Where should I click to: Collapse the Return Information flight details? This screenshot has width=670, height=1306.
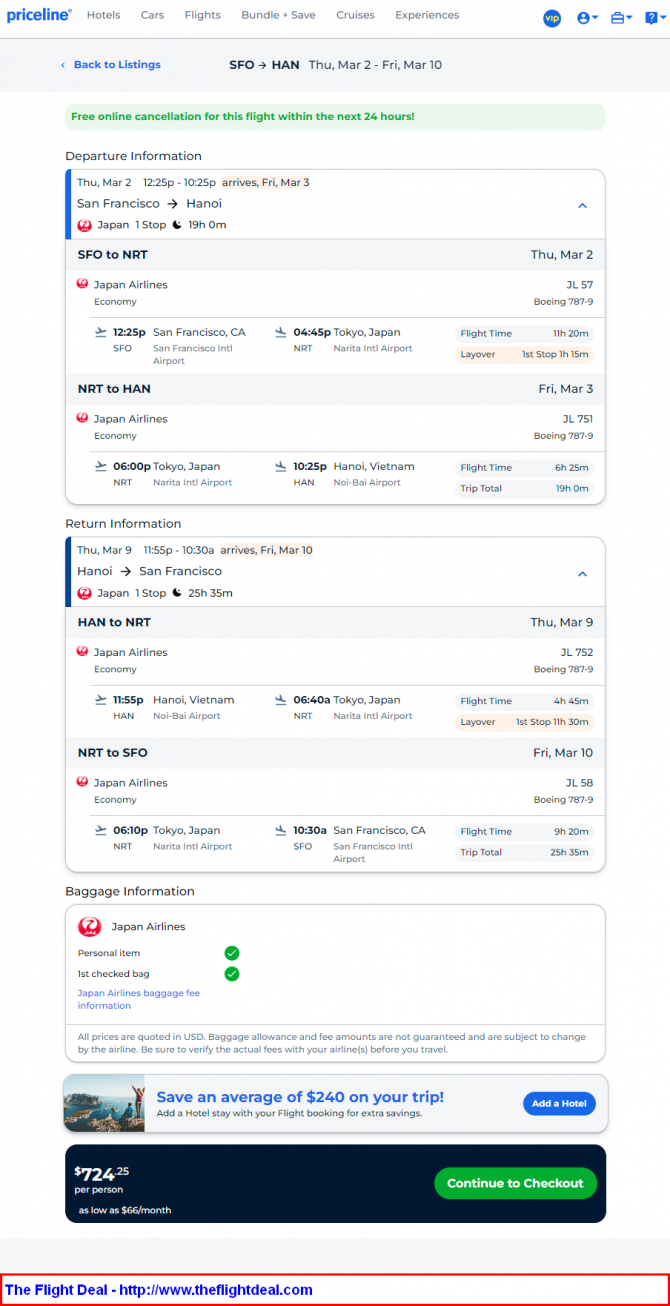click(x=583, y=574)
